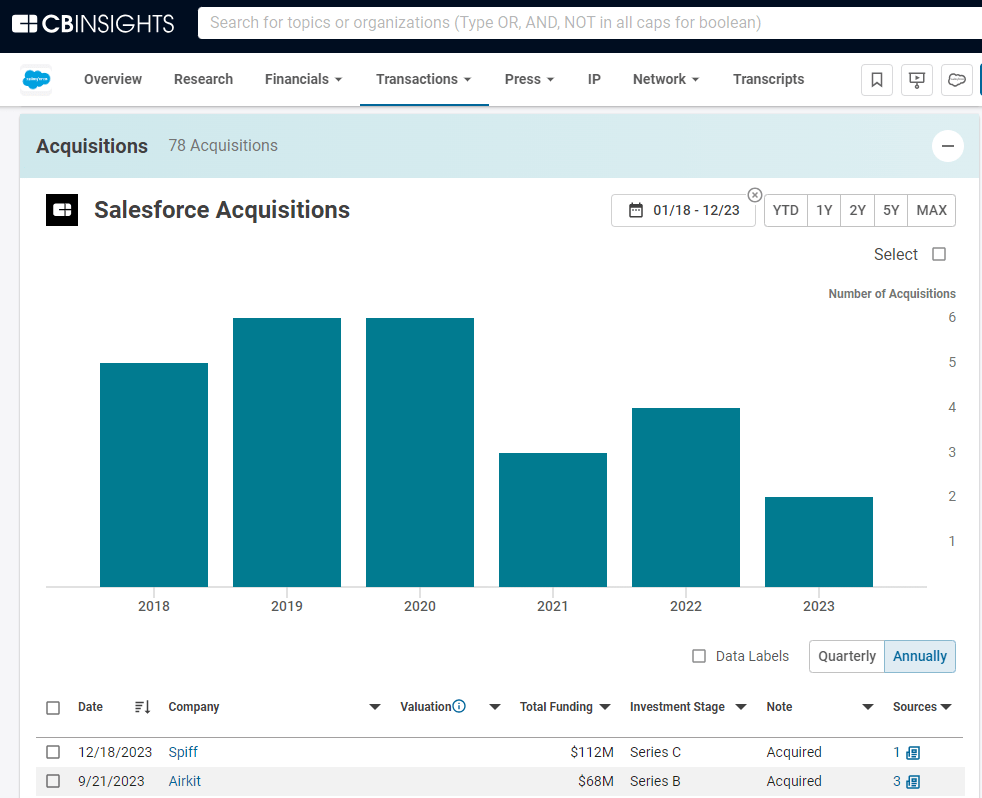Open the Spiff company link
Screen dimensions: 982x798
point(183,752)
